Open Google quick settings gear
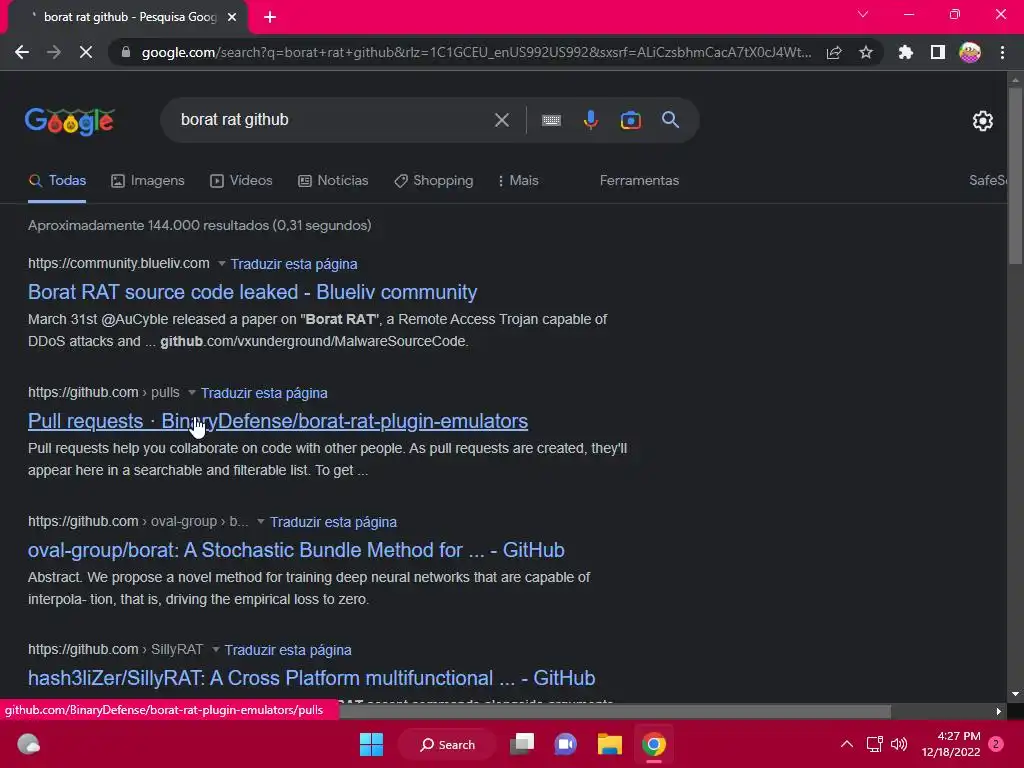1024x768 pixels. [983, 121]
